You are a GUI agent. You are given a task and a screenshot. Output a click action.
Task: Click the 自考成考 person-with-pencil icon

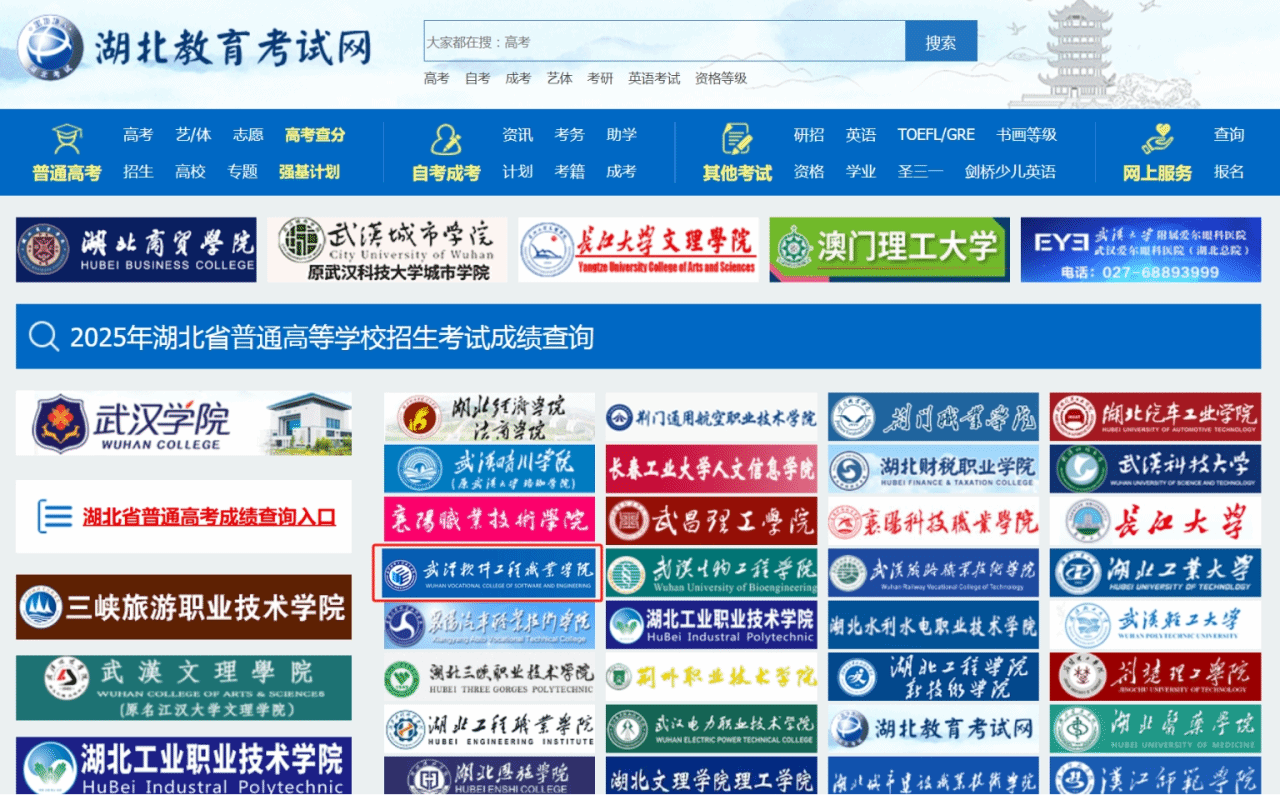coord(446,139)
